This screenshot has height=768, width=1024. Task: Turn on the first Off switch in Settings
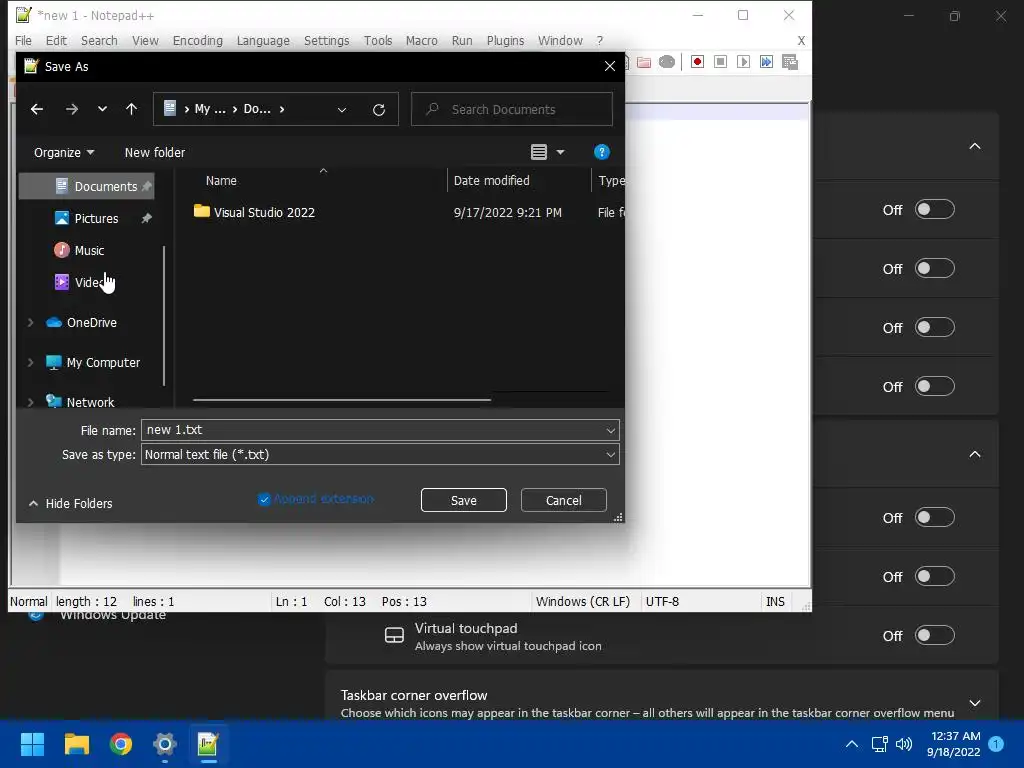tap(935, 210)
